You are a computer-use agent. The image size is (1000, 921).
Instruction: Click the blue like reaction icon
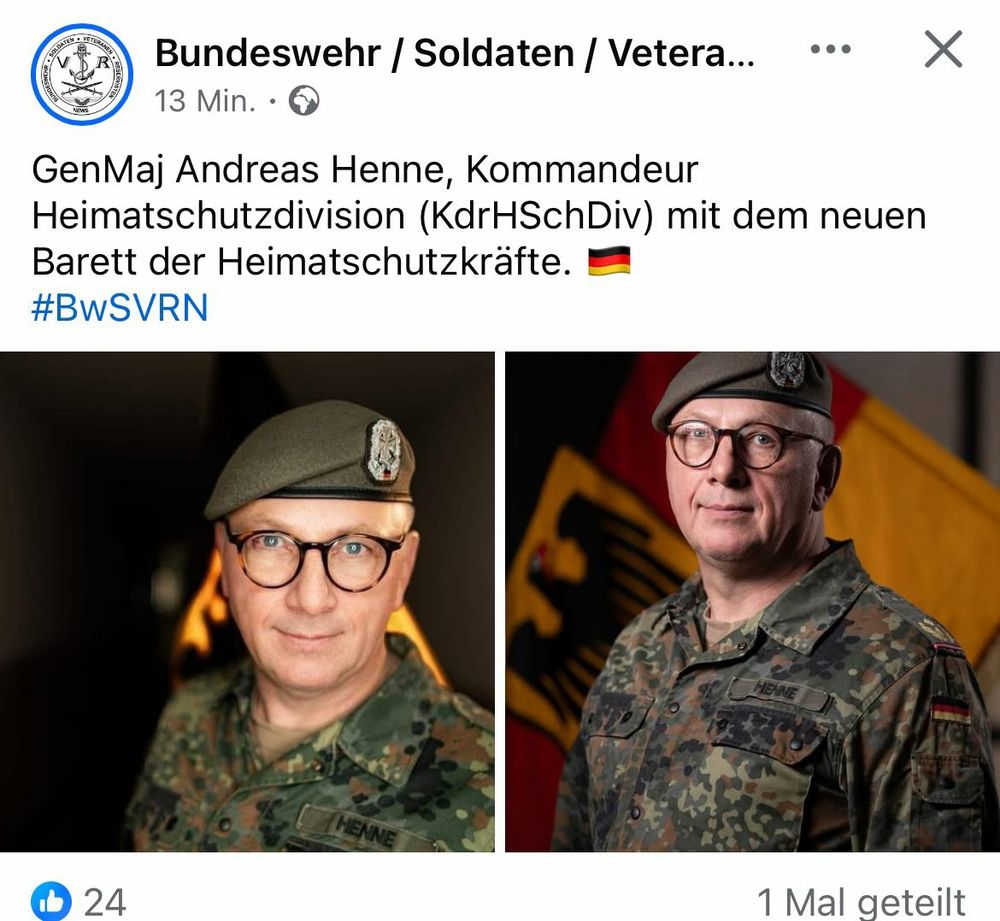51,901
